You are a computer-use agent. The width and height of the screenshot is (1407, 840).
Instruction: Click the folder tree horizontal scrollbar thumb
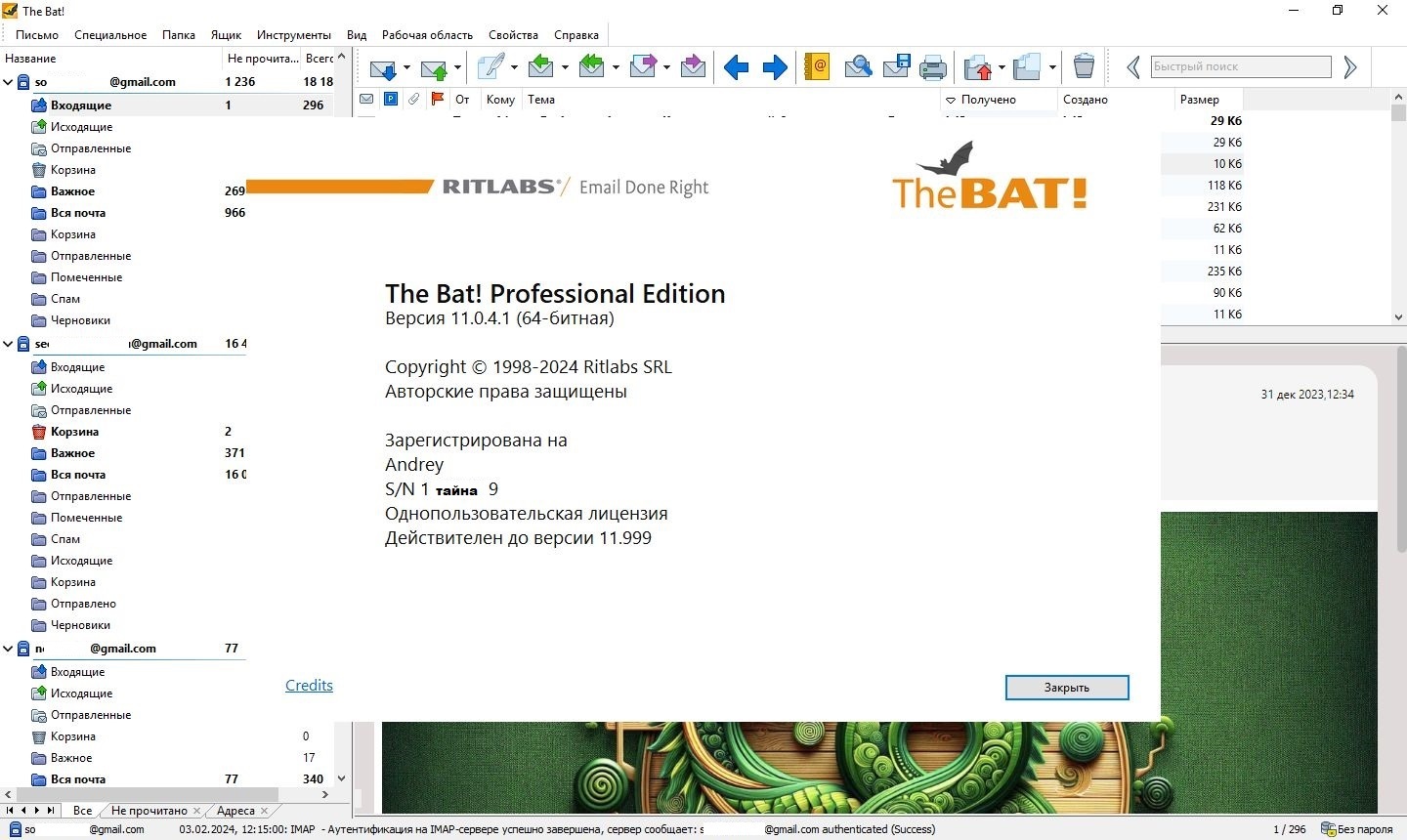point(147,795)
